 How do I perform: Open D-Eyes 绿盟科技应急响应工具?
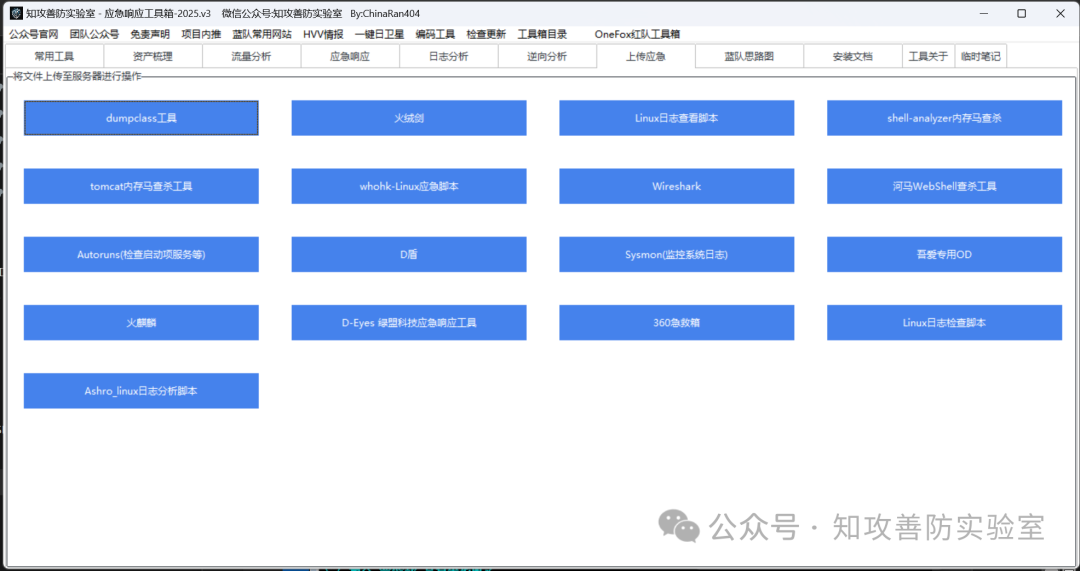click(x=409, y=322)
